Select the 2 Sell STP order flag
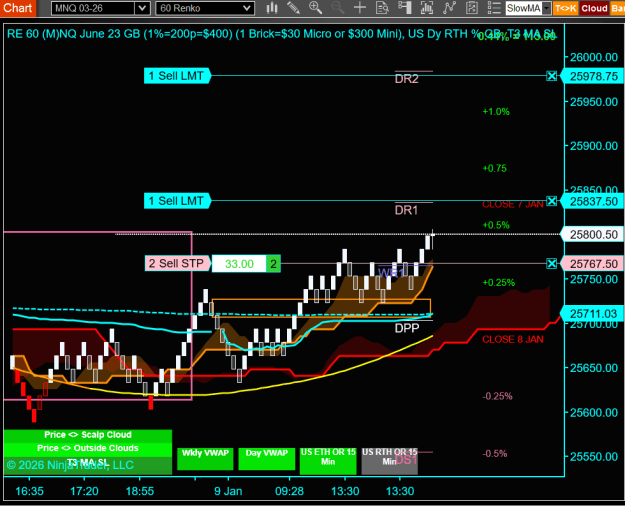Viewport: 625px width, 506px height. click(x=177, y=264)
